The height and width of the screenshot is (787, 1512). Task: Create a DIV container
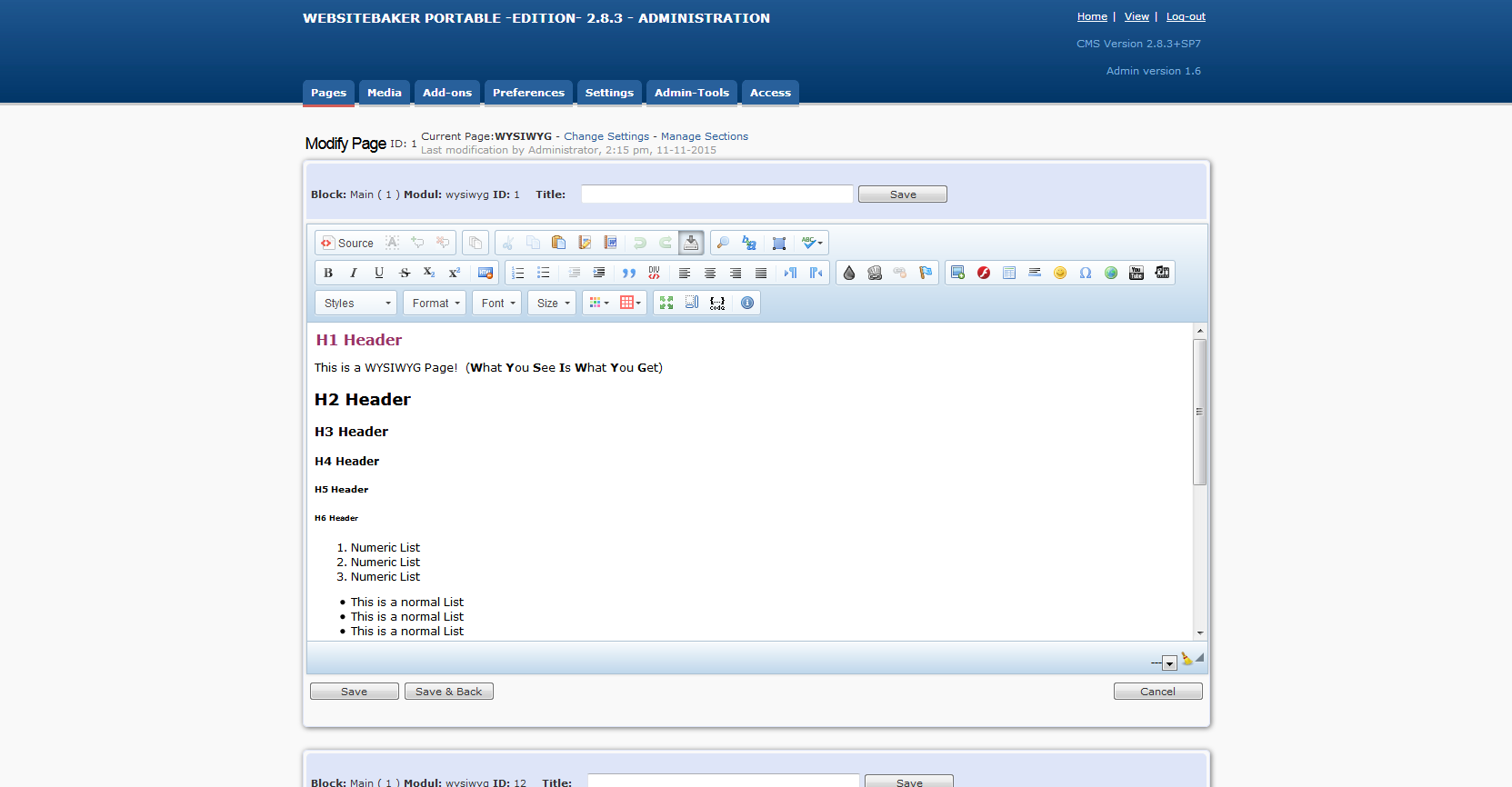coord(655,273)
